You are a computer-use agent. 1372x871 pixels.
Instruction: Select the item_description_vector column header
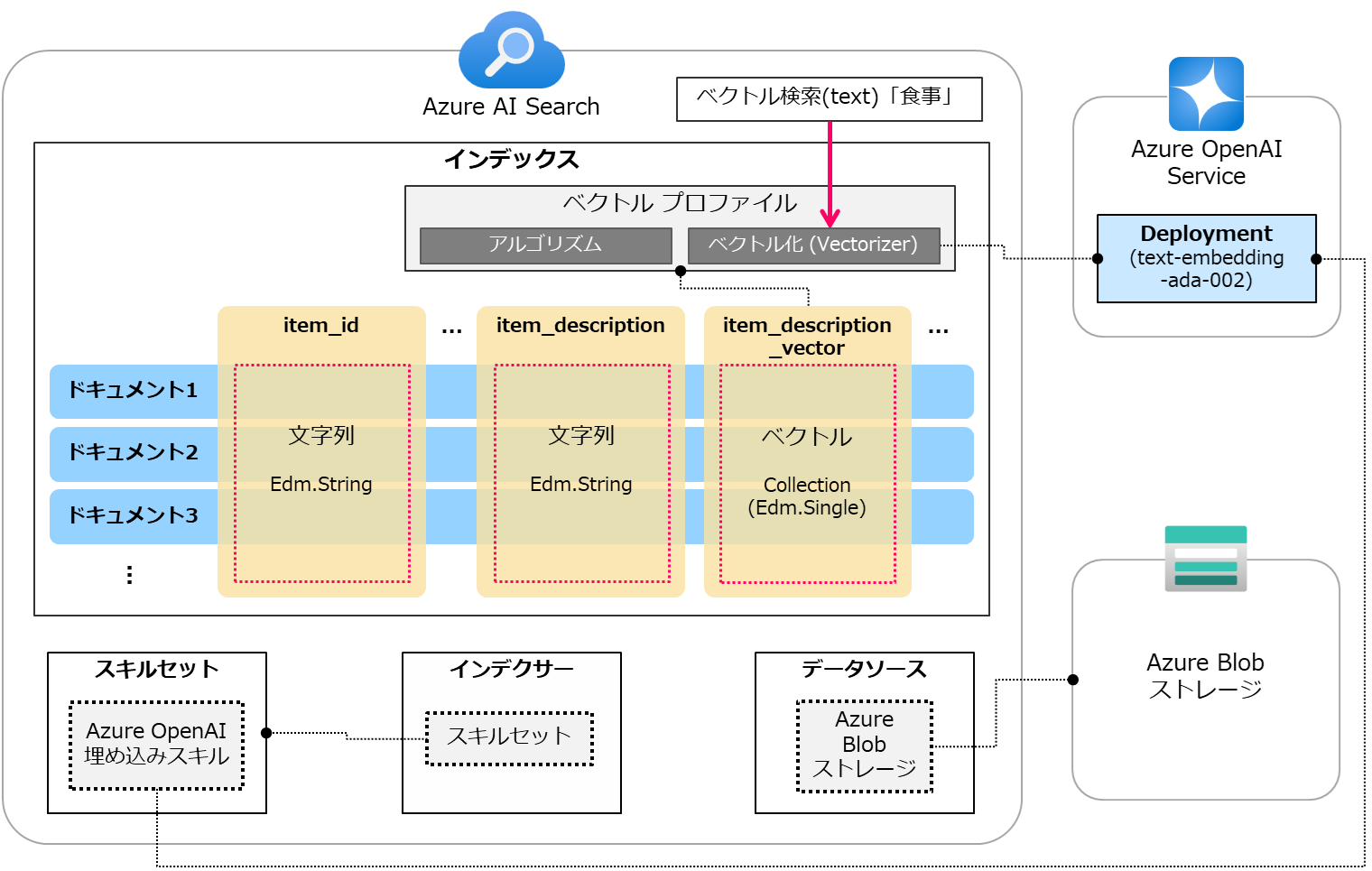pos(807,337)
